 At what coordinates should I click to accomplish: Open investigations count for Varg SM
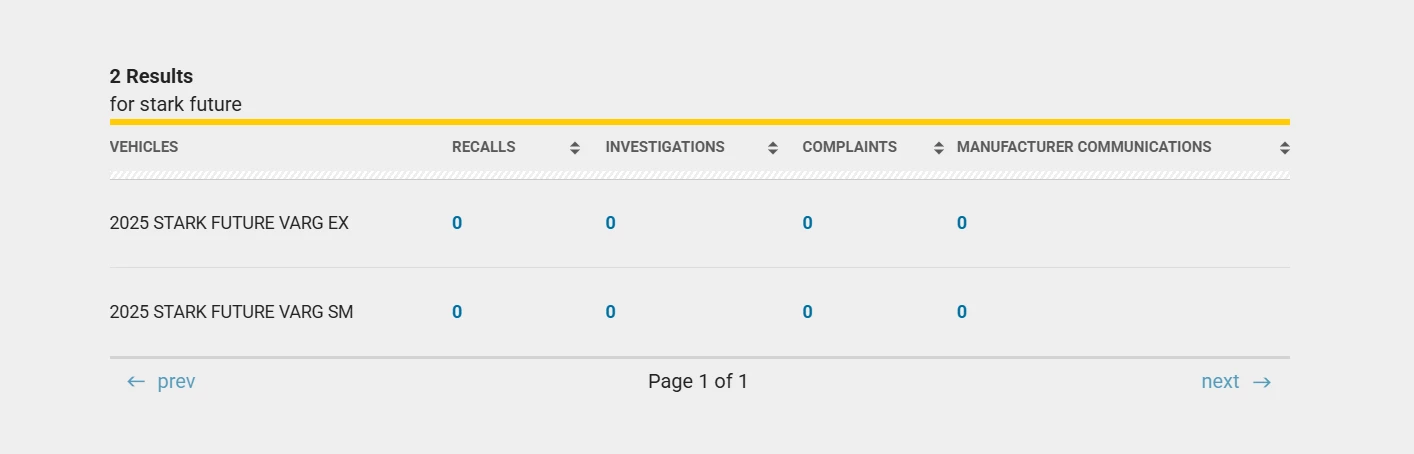[x=610, y=312]
